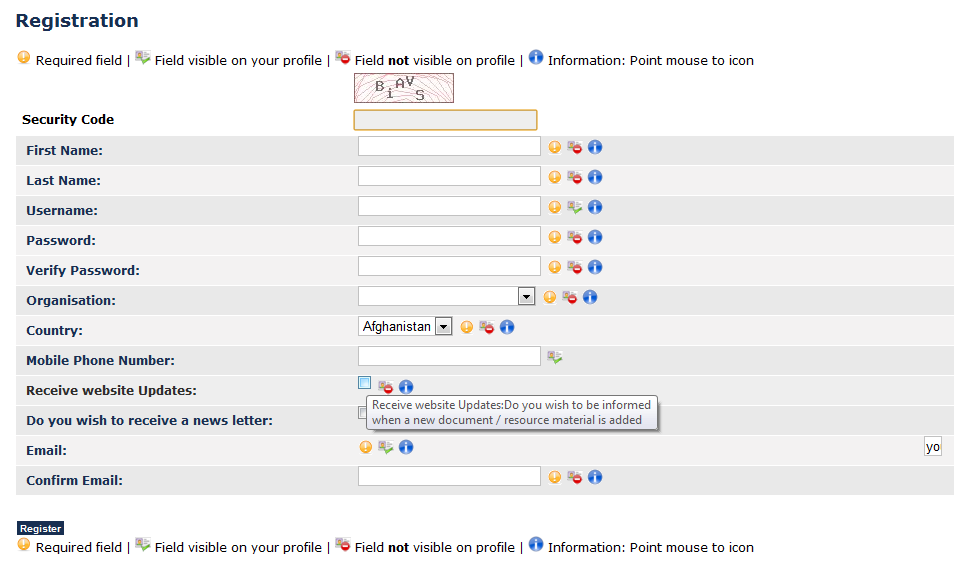This screenshot has width=974, height=564.
Task: Focus the Username text field
Action: tap(449, 206)
